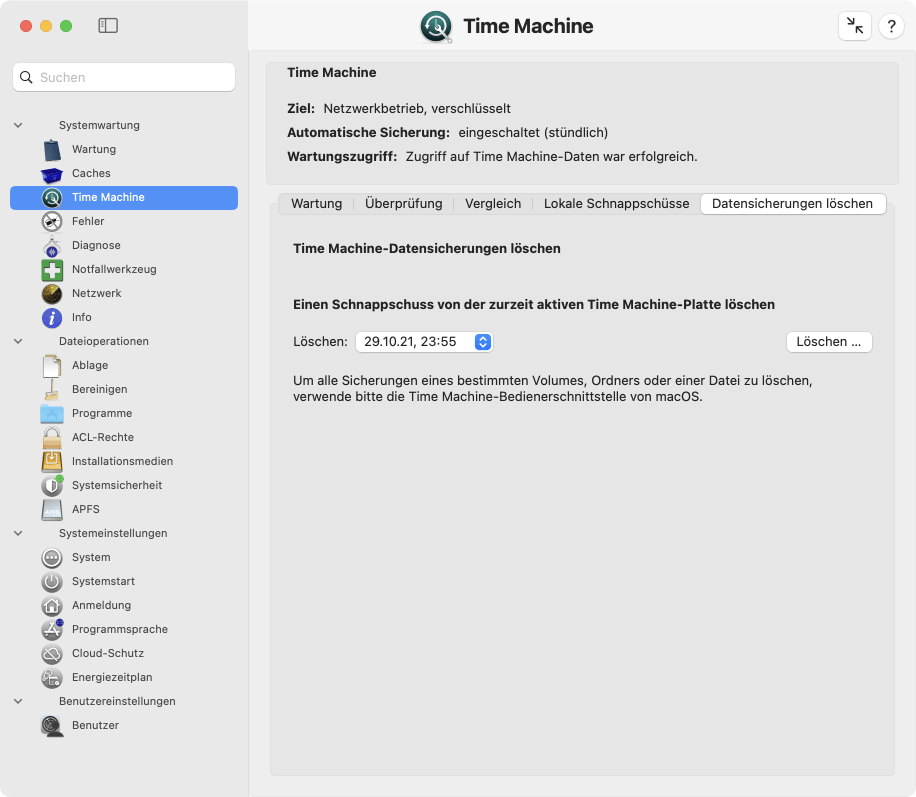The height and width of the screenshot is (797, 916).
Task: Select the Installationsmedien label
Action: click(122, 462)
